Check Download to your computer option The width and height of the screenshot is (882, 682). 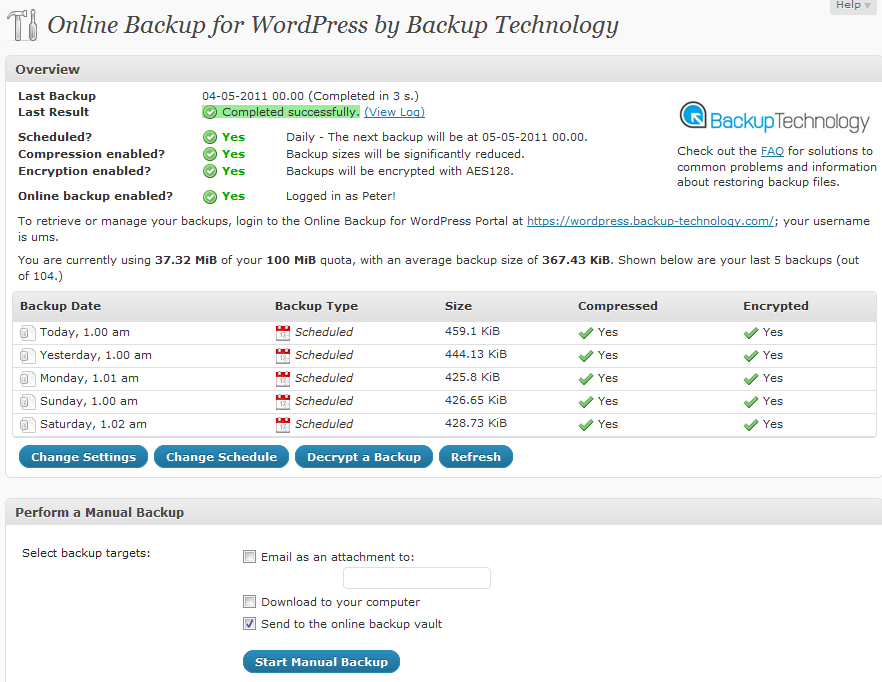click(249, 602)
